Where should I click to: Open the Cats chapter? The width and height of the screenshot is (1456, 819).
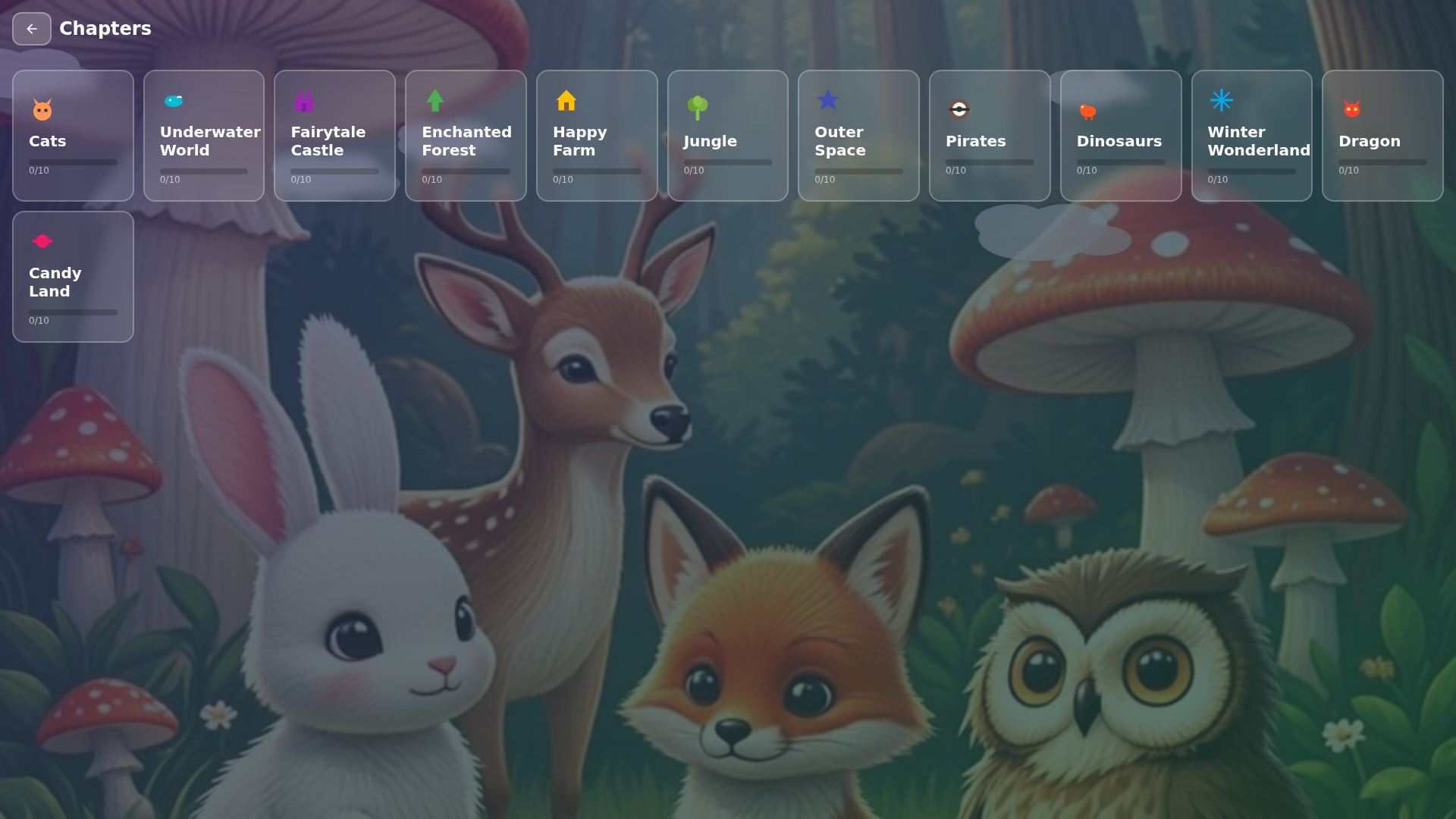click(73, 136)
